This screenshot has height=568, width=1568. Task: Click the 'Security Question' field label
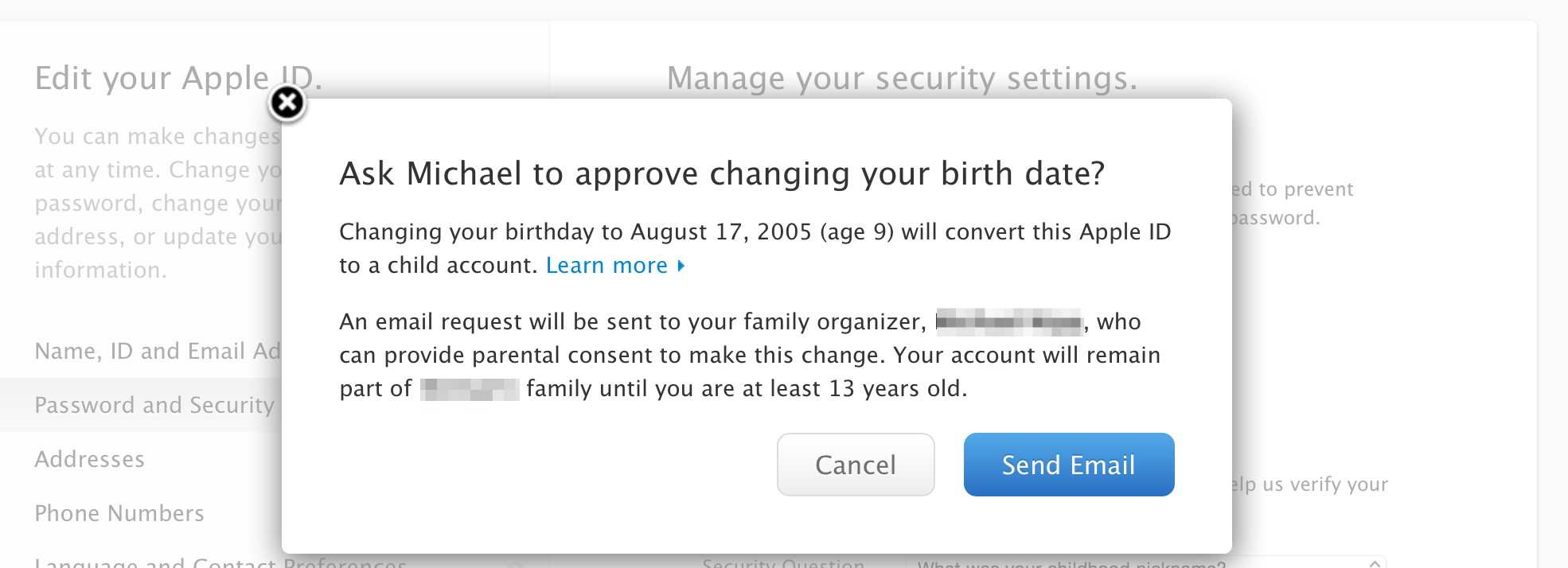tap(783, 563)
